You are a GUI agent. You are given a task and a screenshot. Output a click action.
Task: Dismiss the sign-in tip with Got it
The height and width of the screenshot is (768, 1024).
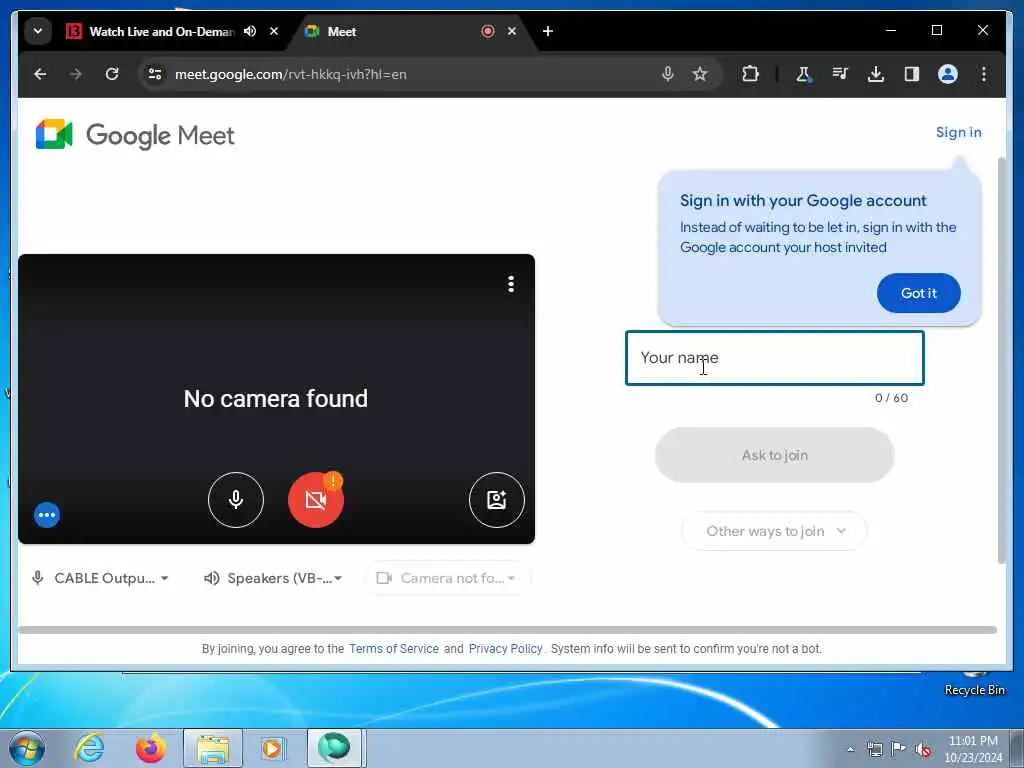coord(918,293)
